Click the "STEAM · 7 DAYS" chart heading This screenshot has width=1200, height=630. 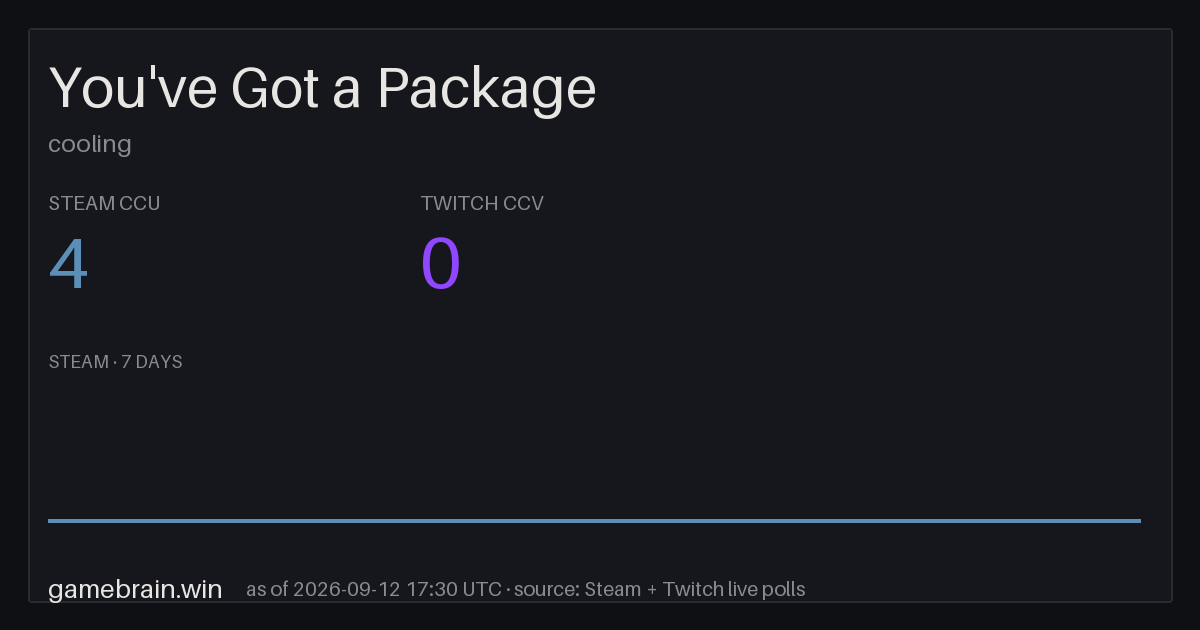pyautogui.click(x=115, y=362)
